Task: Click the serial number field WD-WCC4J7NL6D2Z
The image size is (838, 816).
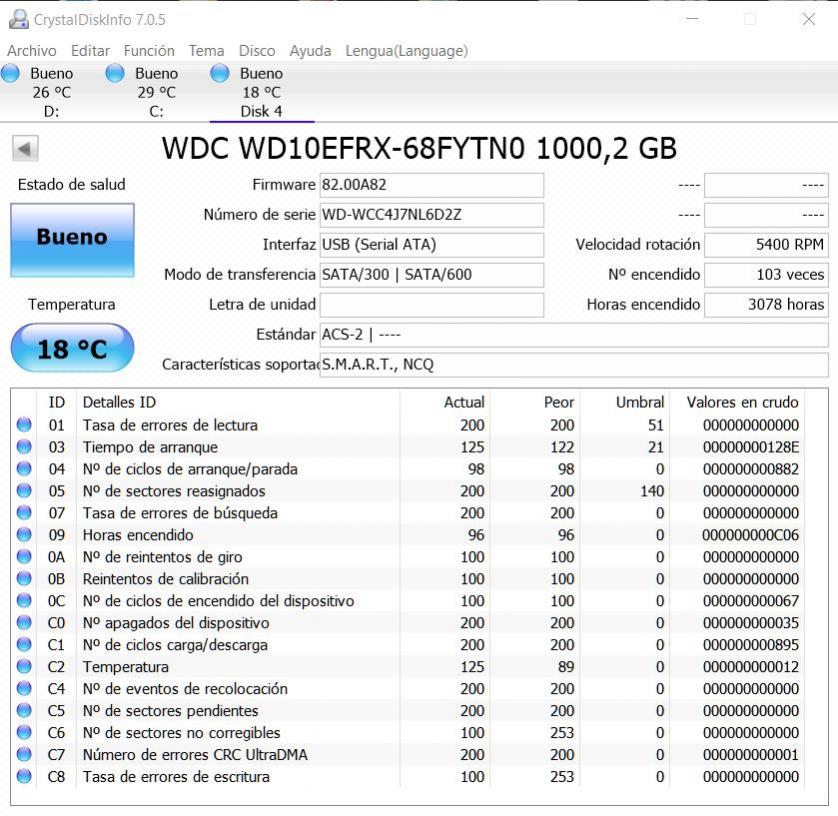Action: (432, 215)
